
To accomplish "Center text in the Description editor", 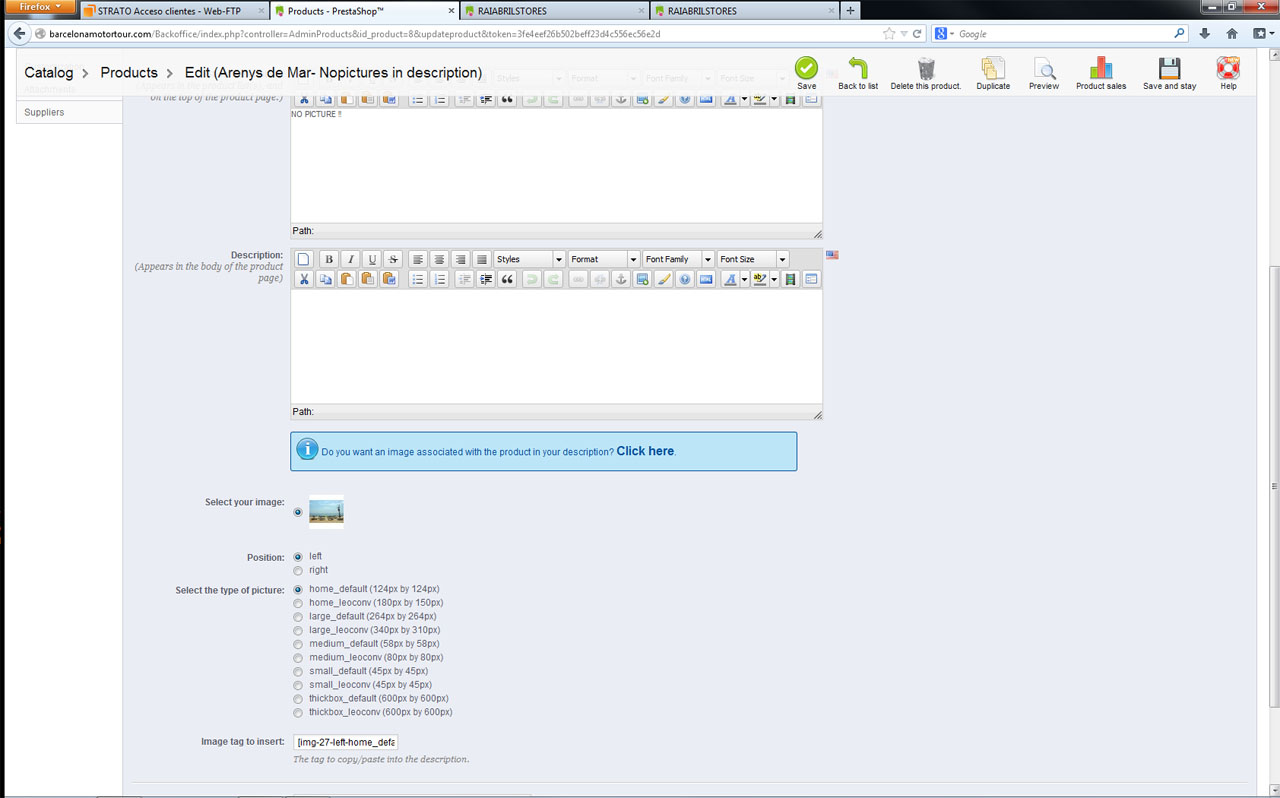I will [x=439, y=259].
